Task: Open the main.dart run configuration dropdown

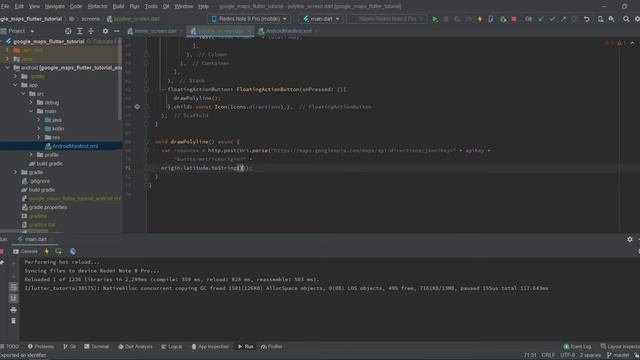Action: (321, 19)
